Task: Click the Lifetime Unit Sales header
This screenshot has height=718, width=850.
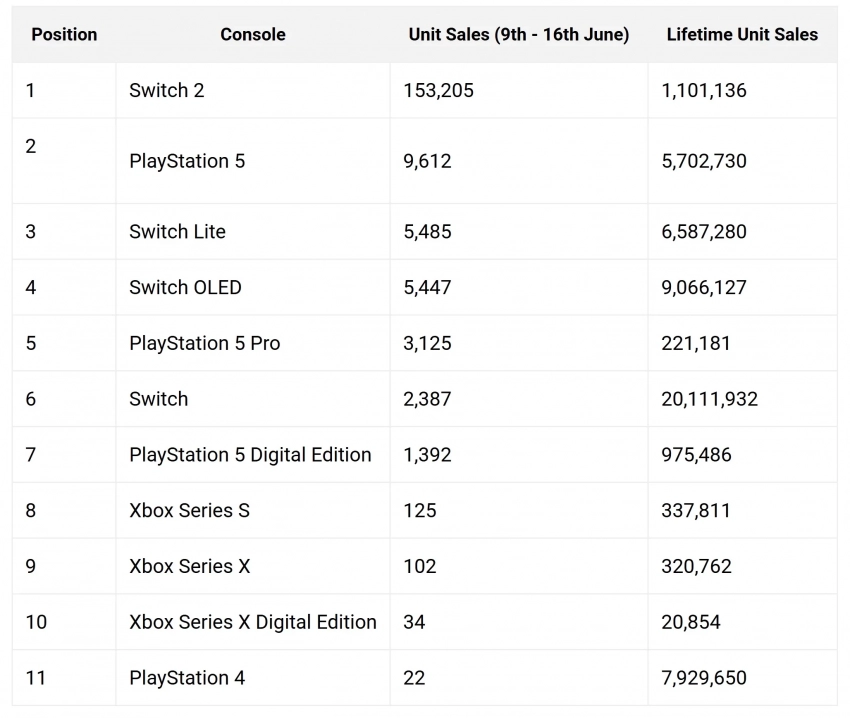Action: 742,35
